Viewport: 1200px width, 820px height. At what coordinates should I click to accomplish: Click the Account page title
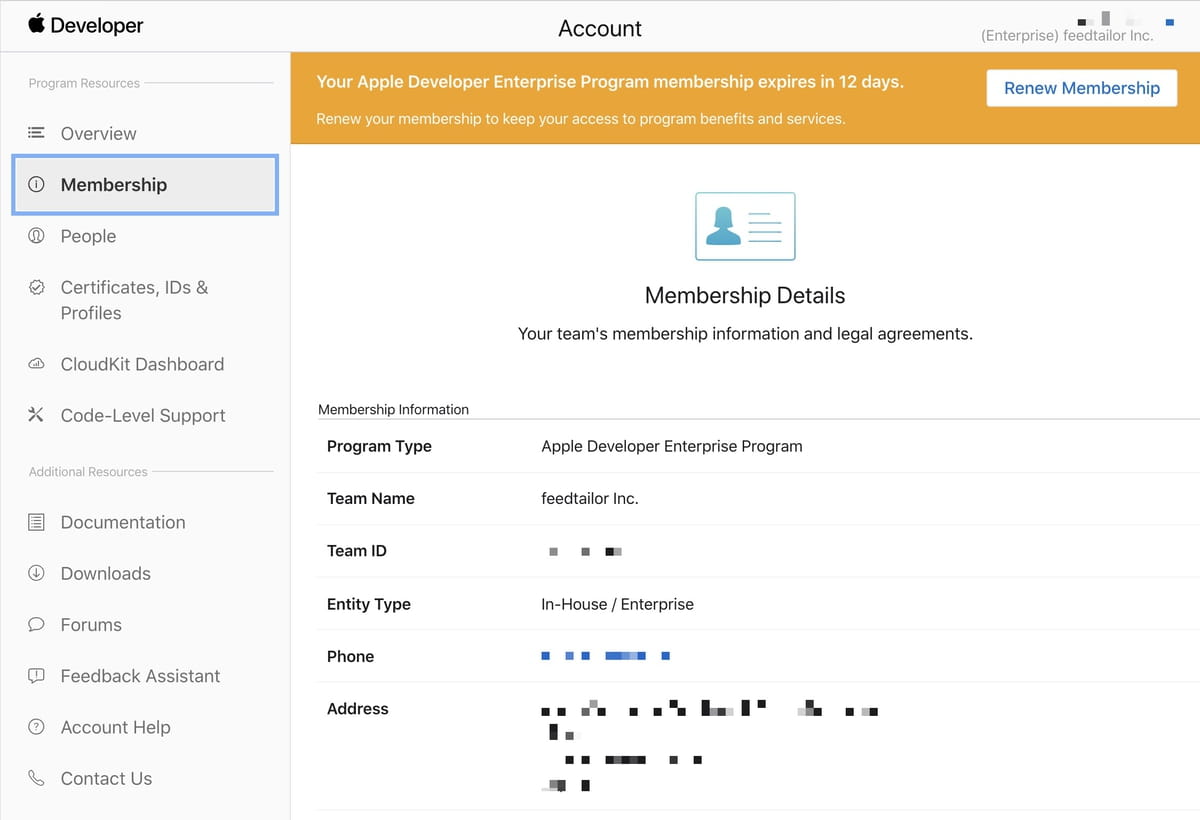(x=600, y=28)
